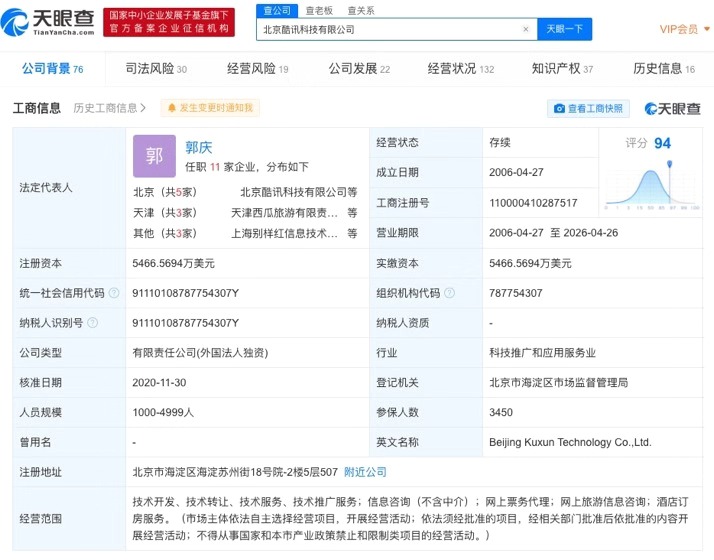
Task: Click the 发生变更时通知我 bell button
Action: [210, 108]
